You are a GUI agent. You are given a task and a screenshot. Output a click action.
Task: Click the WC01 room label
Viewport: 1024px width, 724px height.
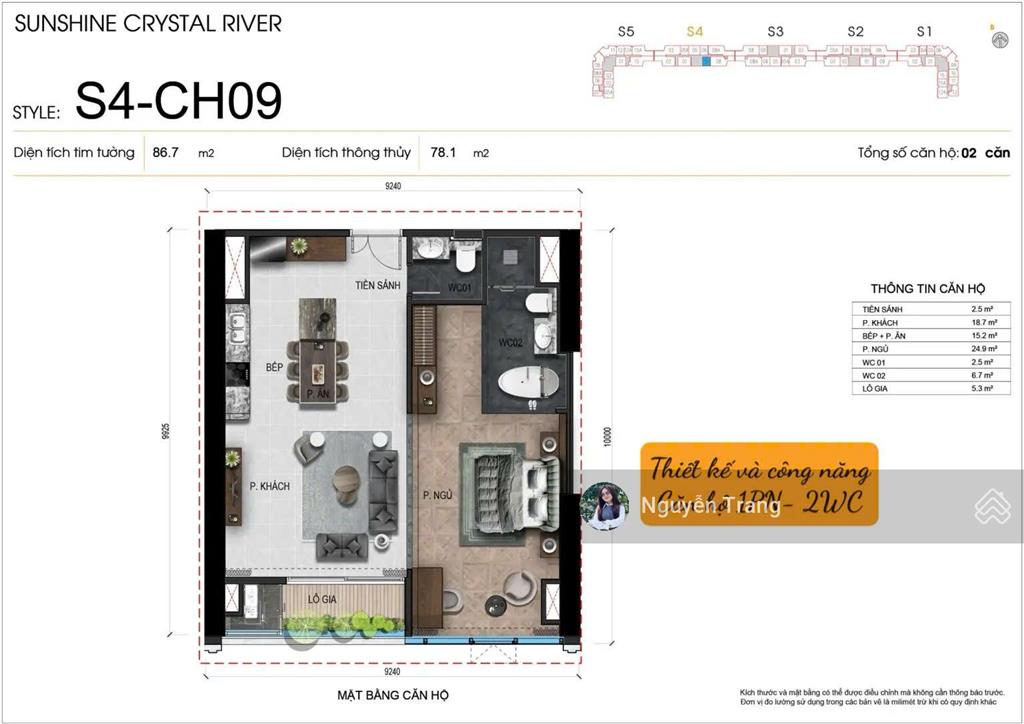click(460, 288)
